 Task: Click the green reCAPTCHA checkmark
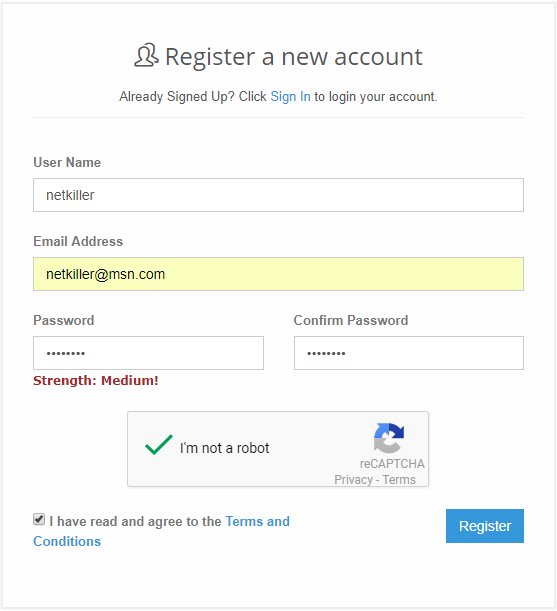[159, 445]
